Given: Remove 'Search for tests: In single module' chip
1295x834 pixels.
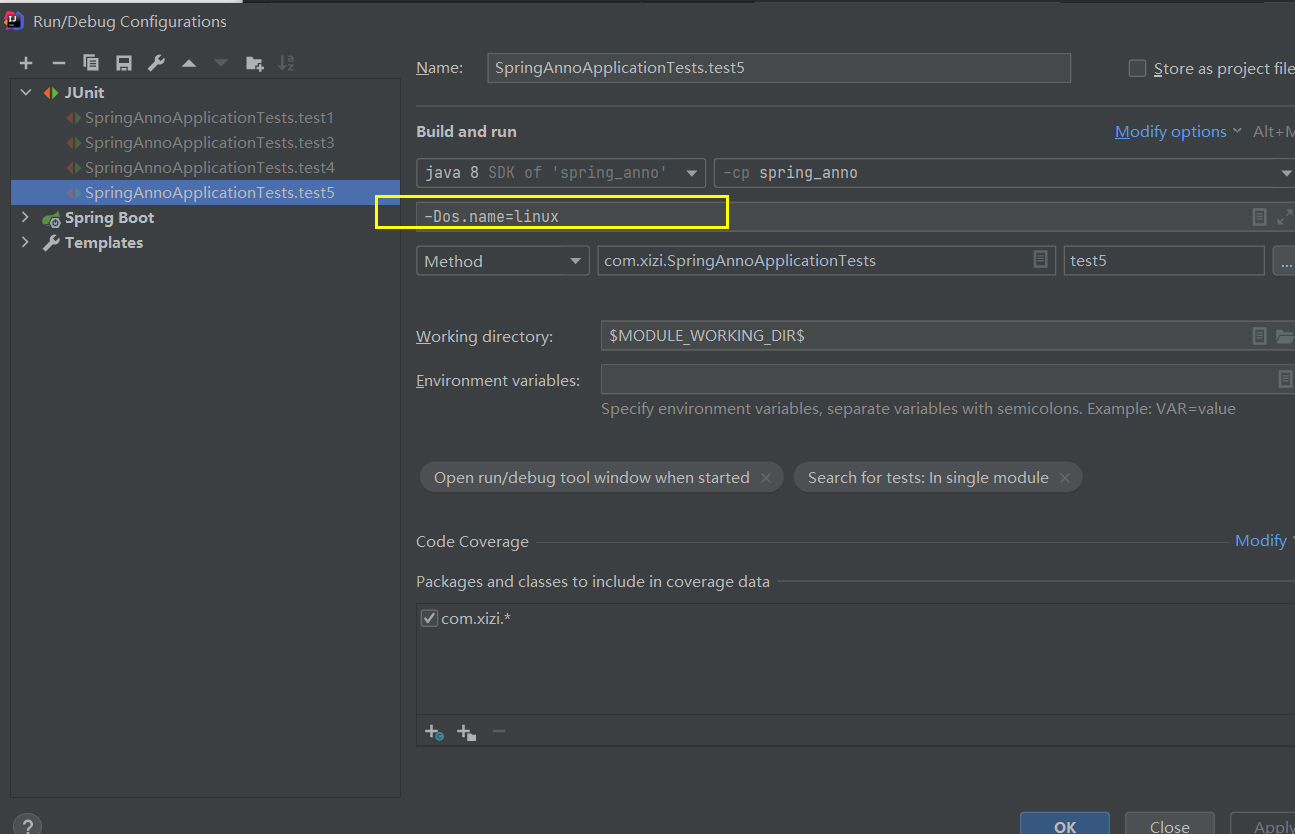Looking at the screenshot, I should 1065,478.
